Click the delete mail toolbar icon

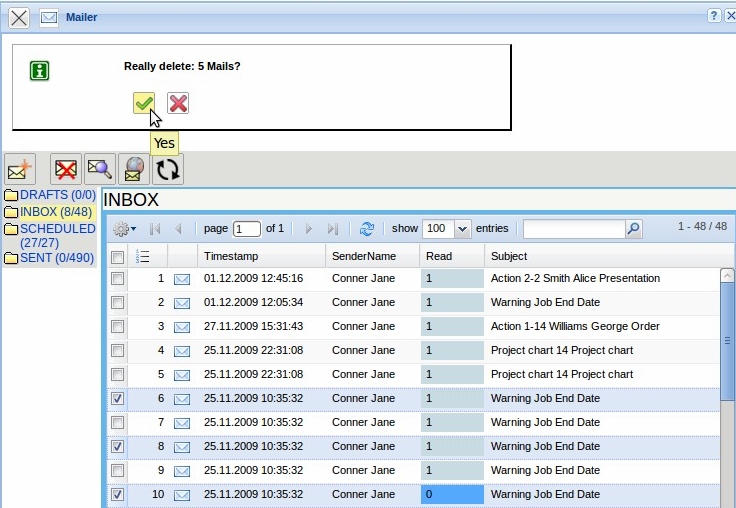pos(66,169)
